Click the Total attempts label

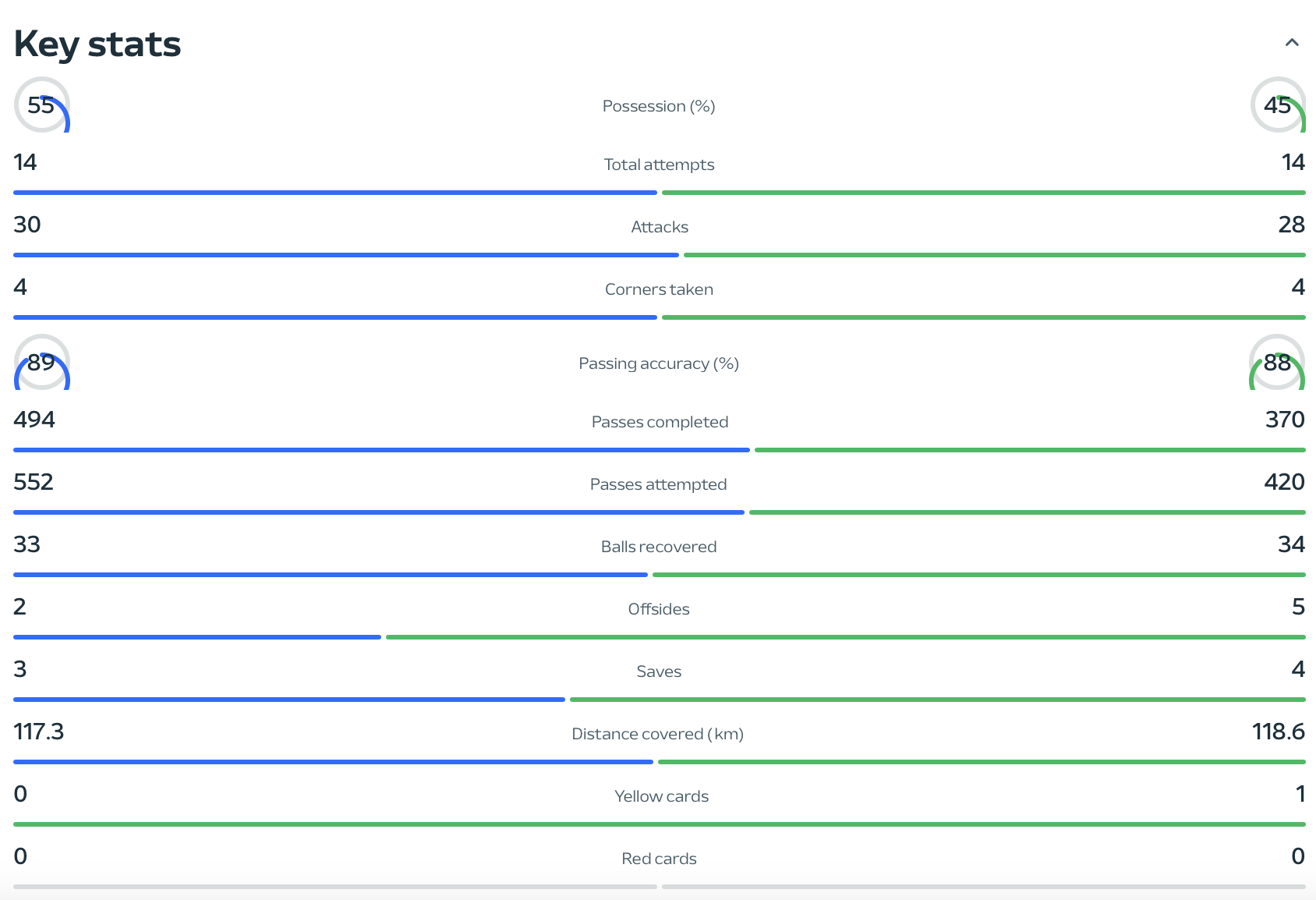click(x=659, y=165)
